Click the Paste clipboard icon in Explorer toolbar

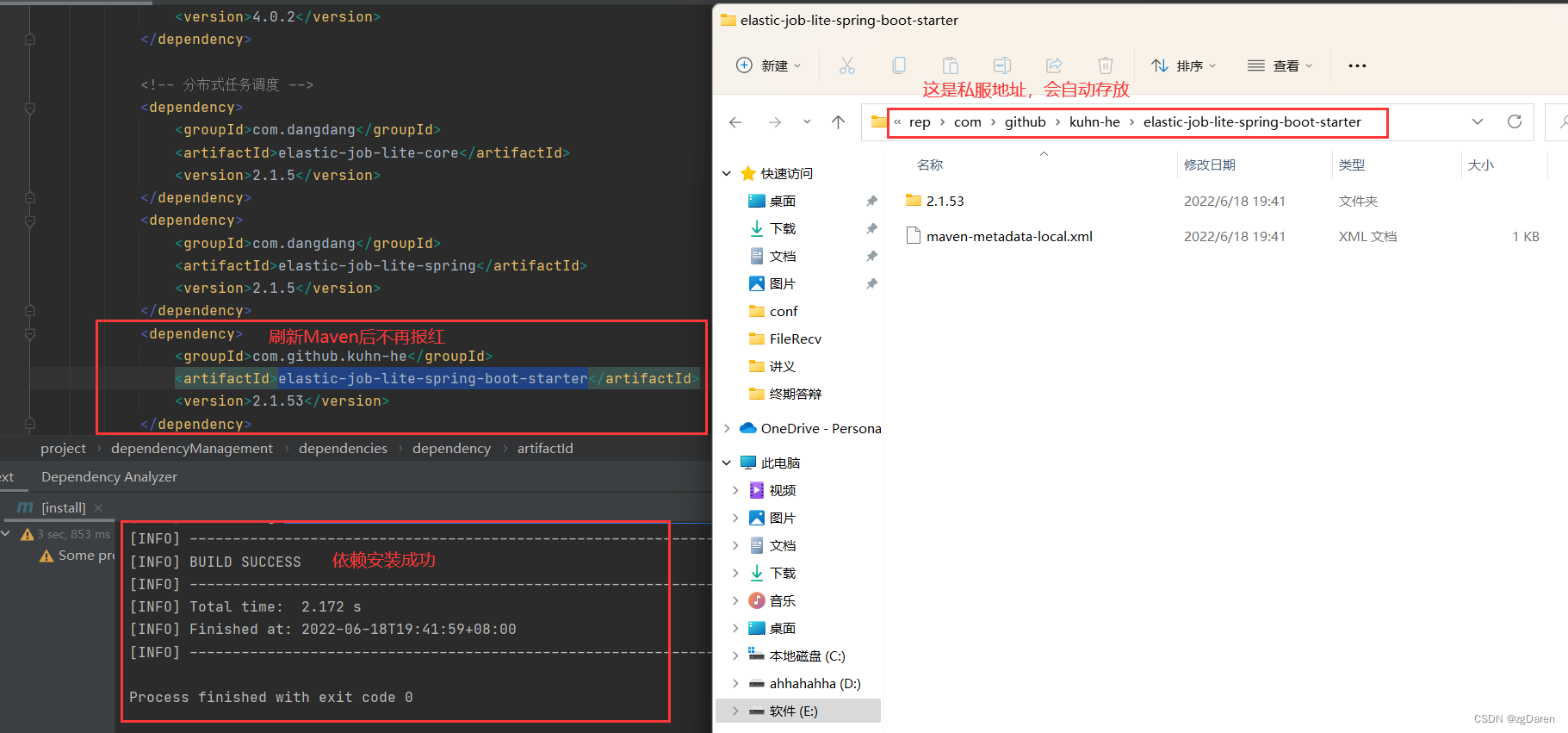point(951,65)
